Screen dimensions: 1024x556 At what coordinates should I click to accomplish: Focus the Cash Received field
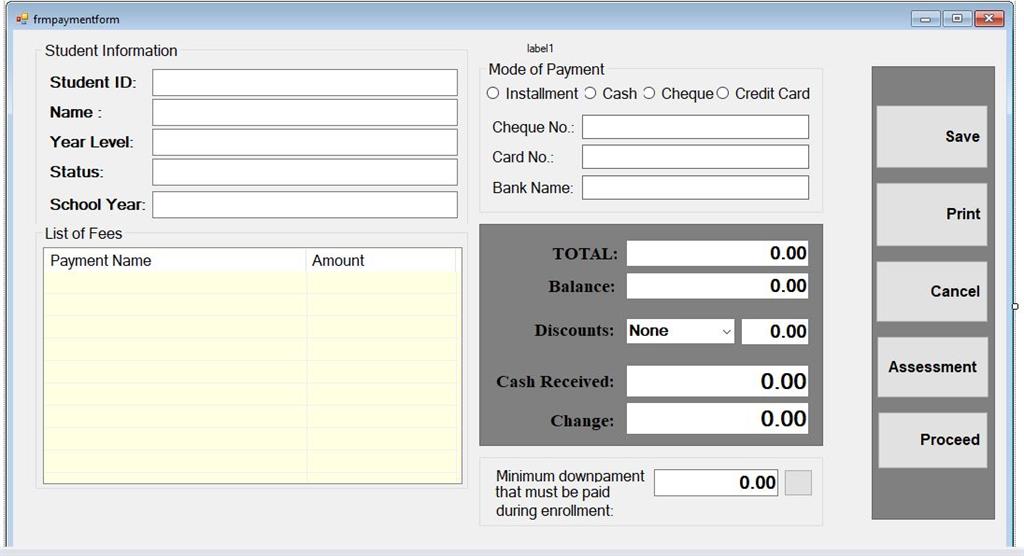click(x=717, y=381)
